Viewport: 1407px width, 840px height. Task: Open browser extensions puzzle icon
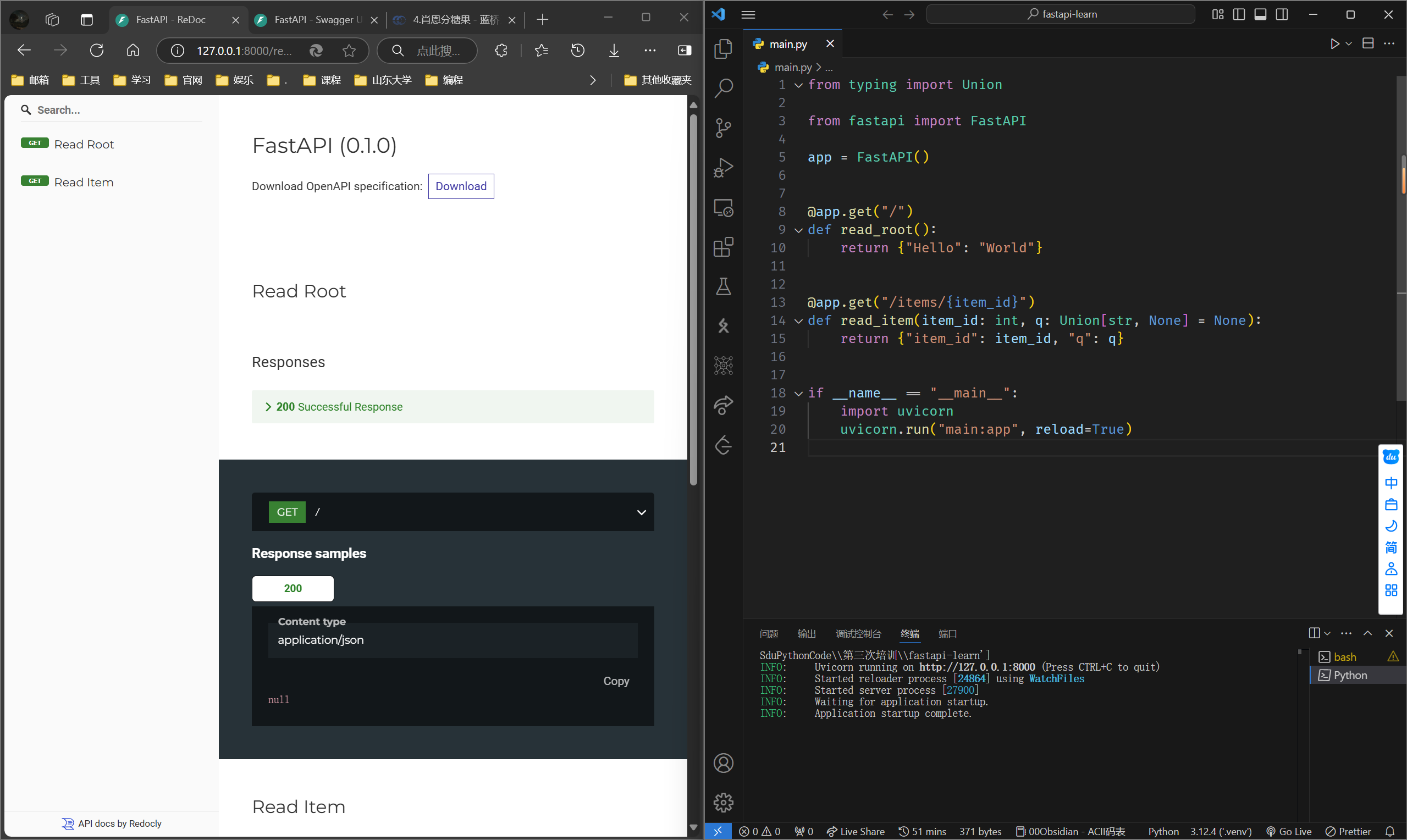point(501,51)
